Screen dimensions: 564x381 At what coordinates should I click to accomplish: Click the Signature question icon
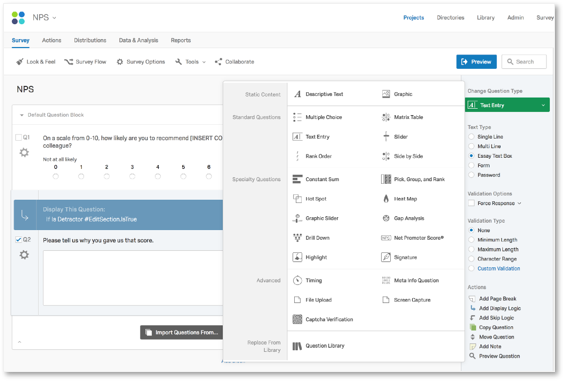(x=386, y=257)
